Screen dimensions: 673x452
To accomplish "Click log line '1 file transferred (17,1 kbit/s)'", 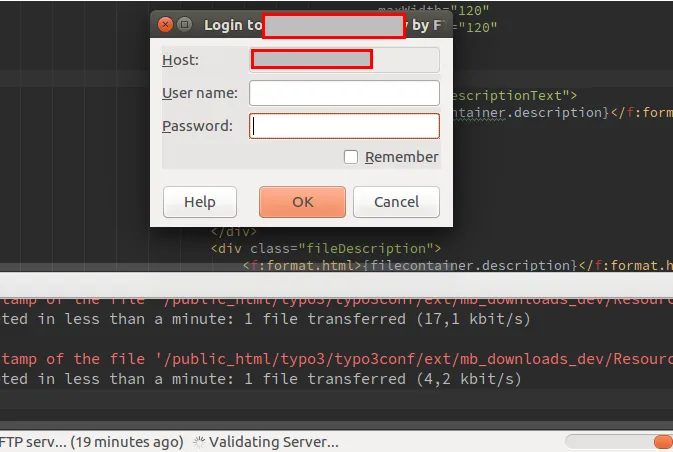I will [x=387, y=319].
